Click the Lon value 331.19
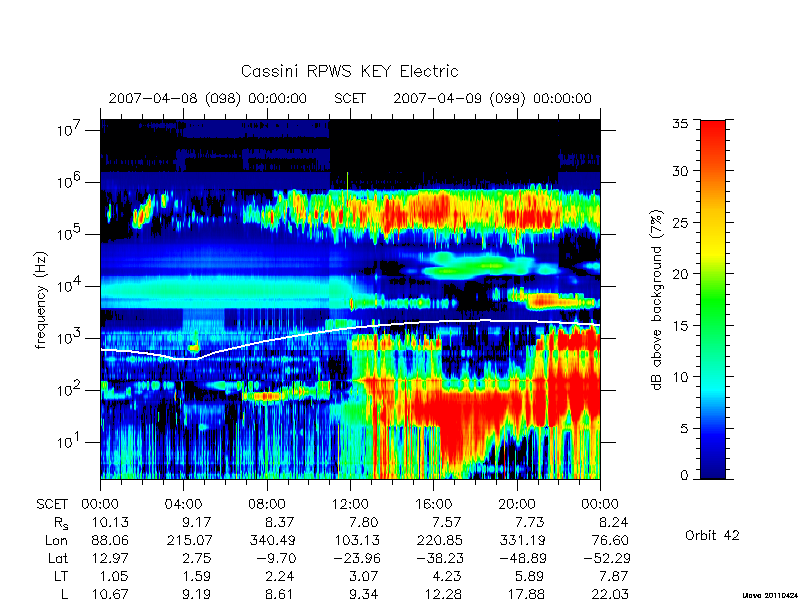The height and width of the screenshot is (600, 800). click(x=522, y=540)
